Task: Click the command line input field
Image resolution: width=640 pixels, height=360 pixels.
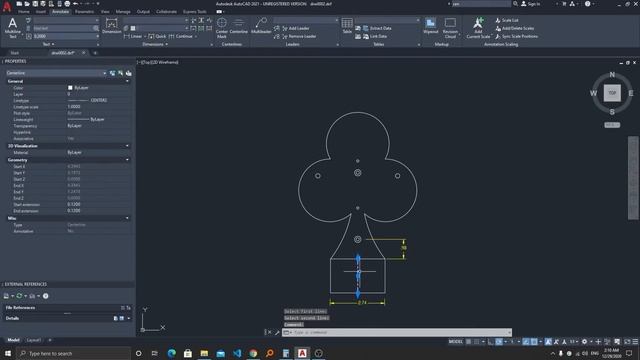Action: pos(396,332)
